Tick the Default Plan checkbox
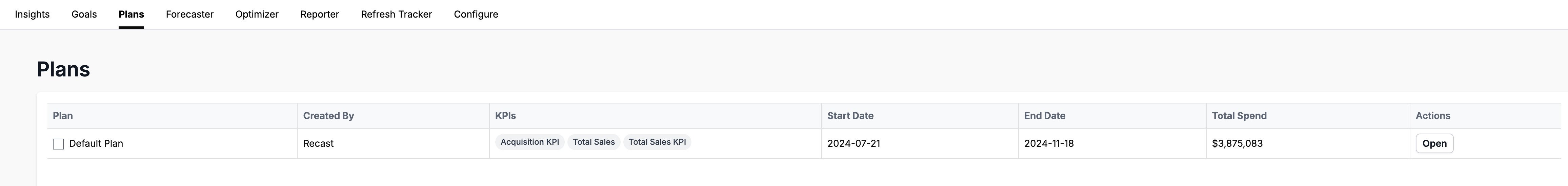The height and width of the screenshot is (186, 1568). [58, 144]
